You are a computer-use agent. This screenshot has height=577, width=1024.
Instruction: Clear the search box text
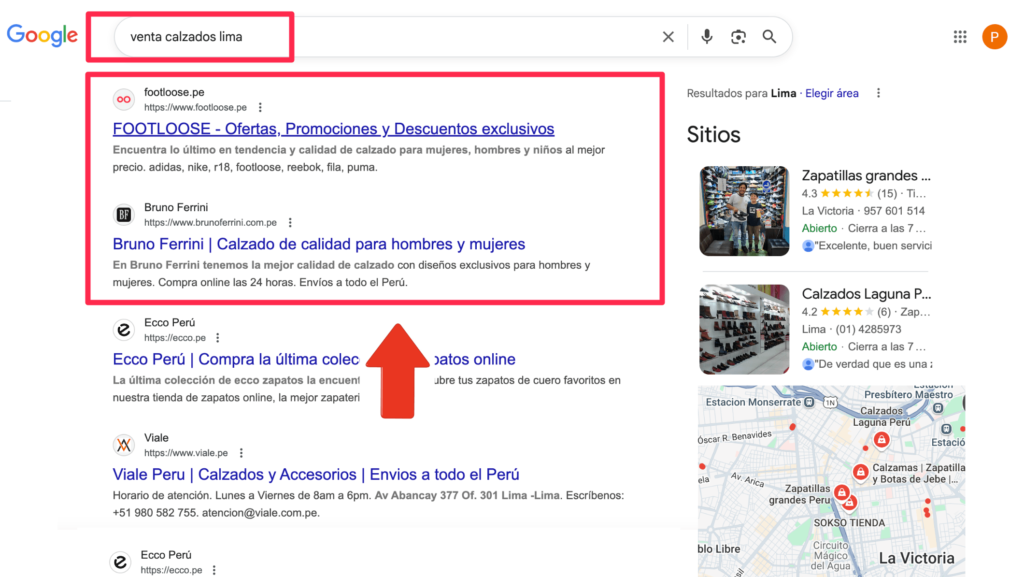click(x=667, y=37)
